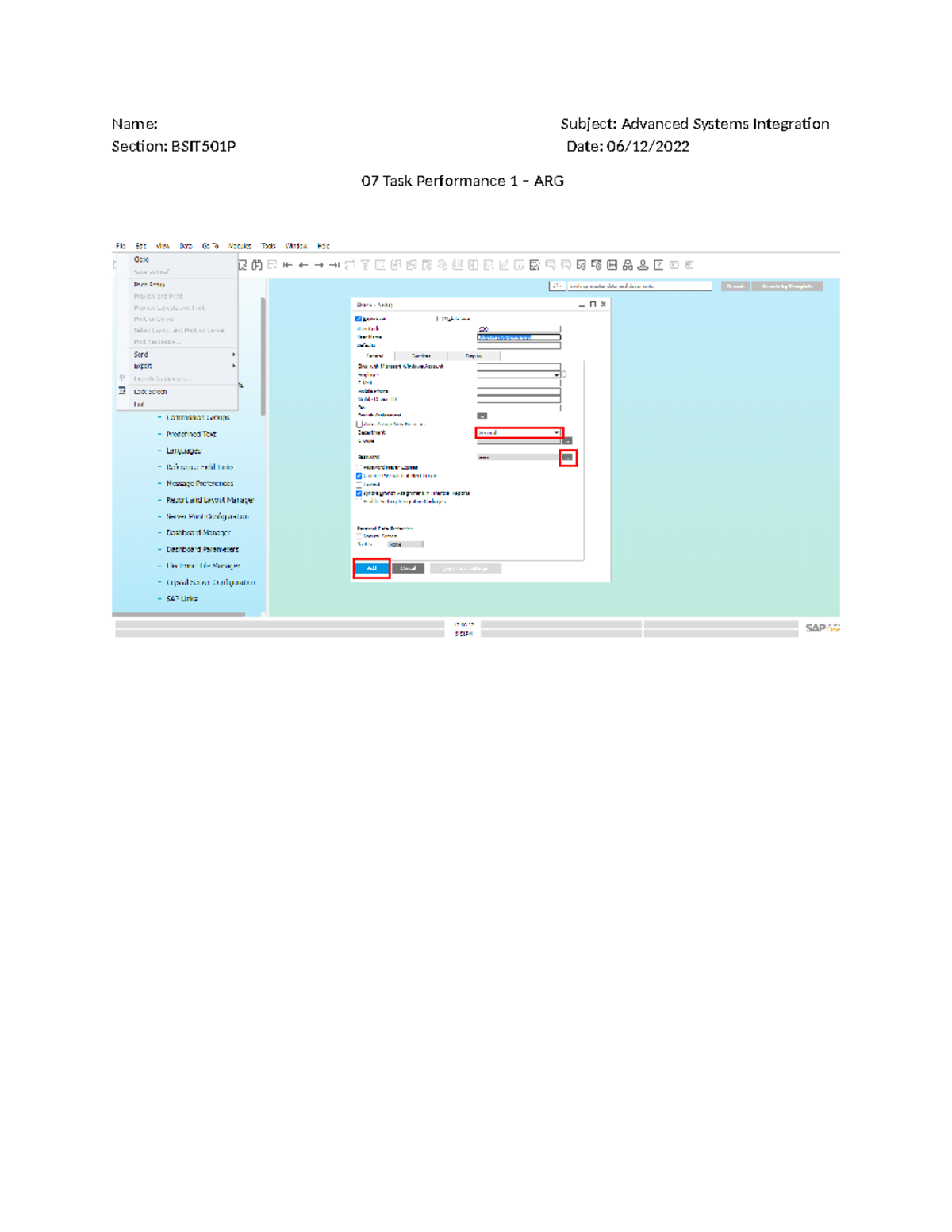Uncheck Change Password at Next Logon
The width and height of the screenshot is (952, 1232).
(x=358, y=475)
